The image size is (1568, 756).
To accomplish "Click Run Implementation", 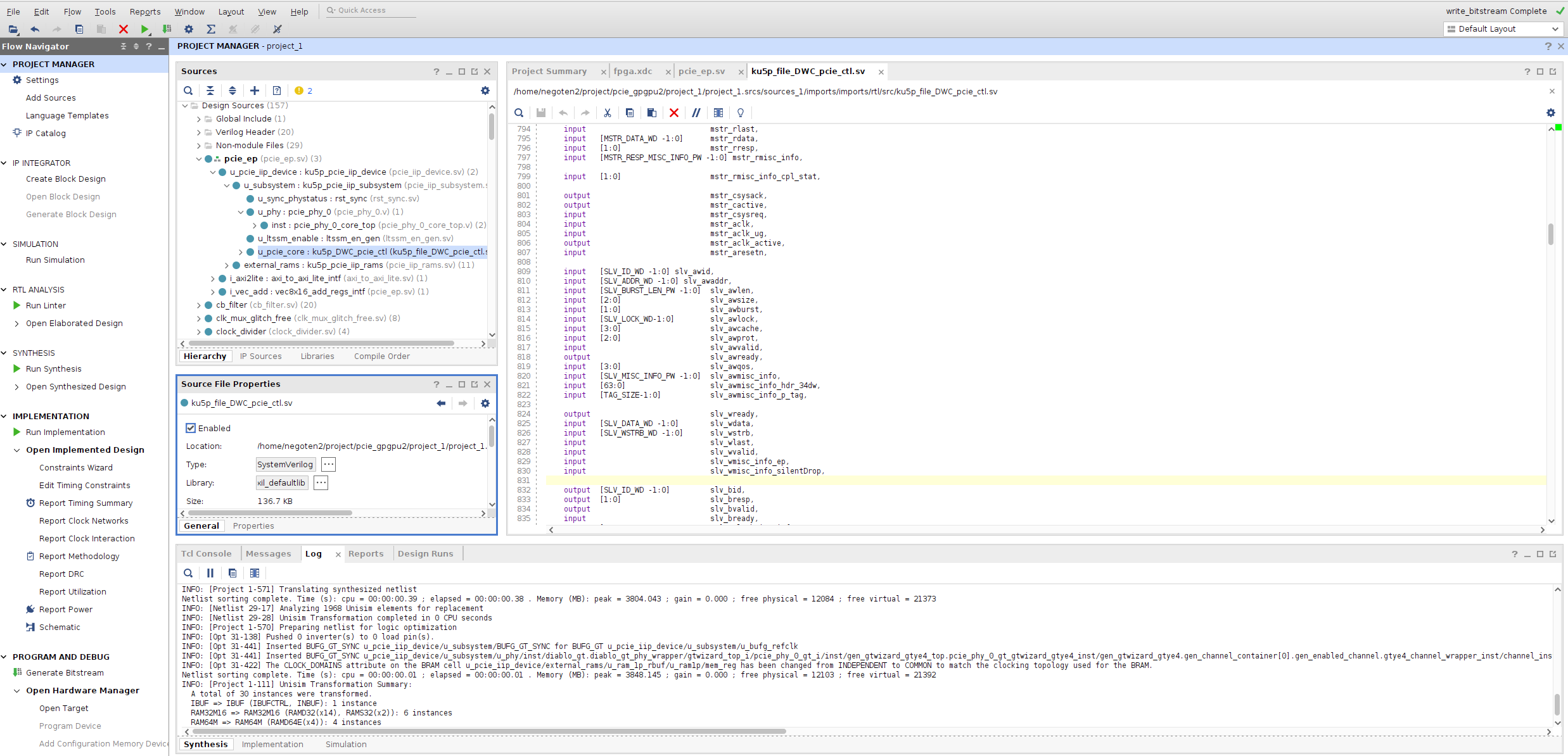I will coord(65,432).
